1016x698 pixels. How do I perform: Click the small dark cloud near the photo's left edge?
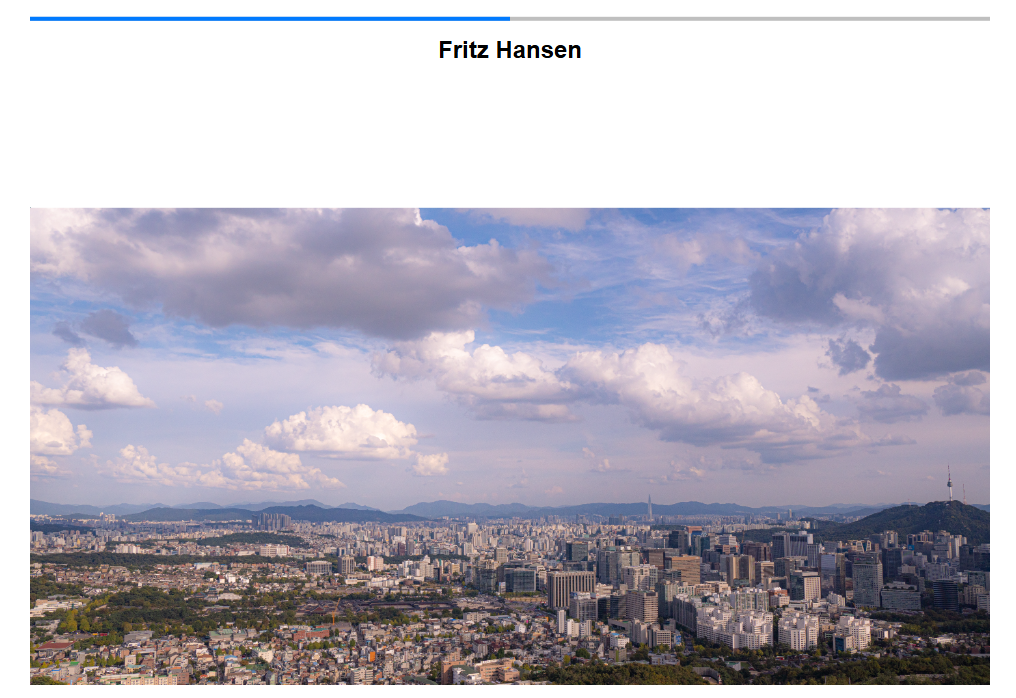97,329
